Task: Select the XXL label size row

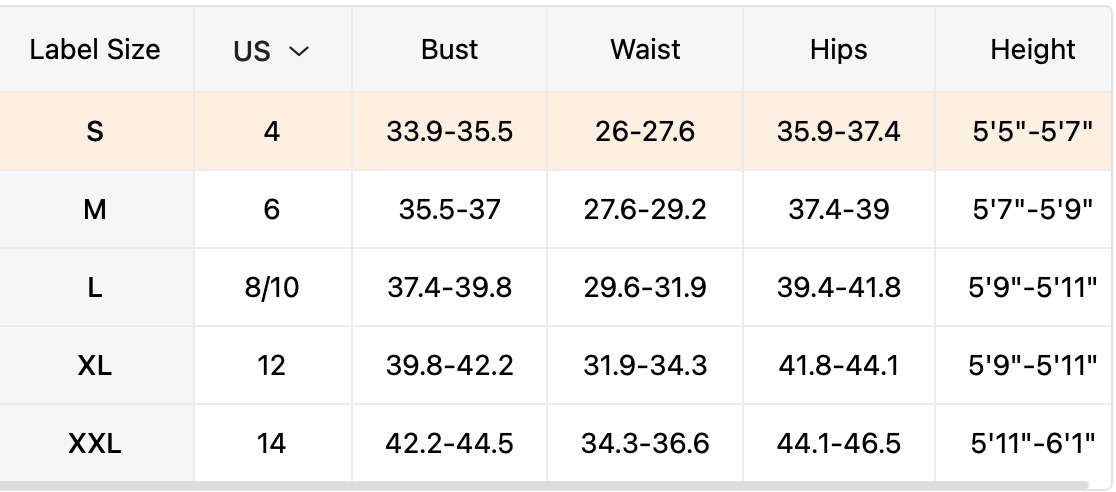Action: click(95, 443)
